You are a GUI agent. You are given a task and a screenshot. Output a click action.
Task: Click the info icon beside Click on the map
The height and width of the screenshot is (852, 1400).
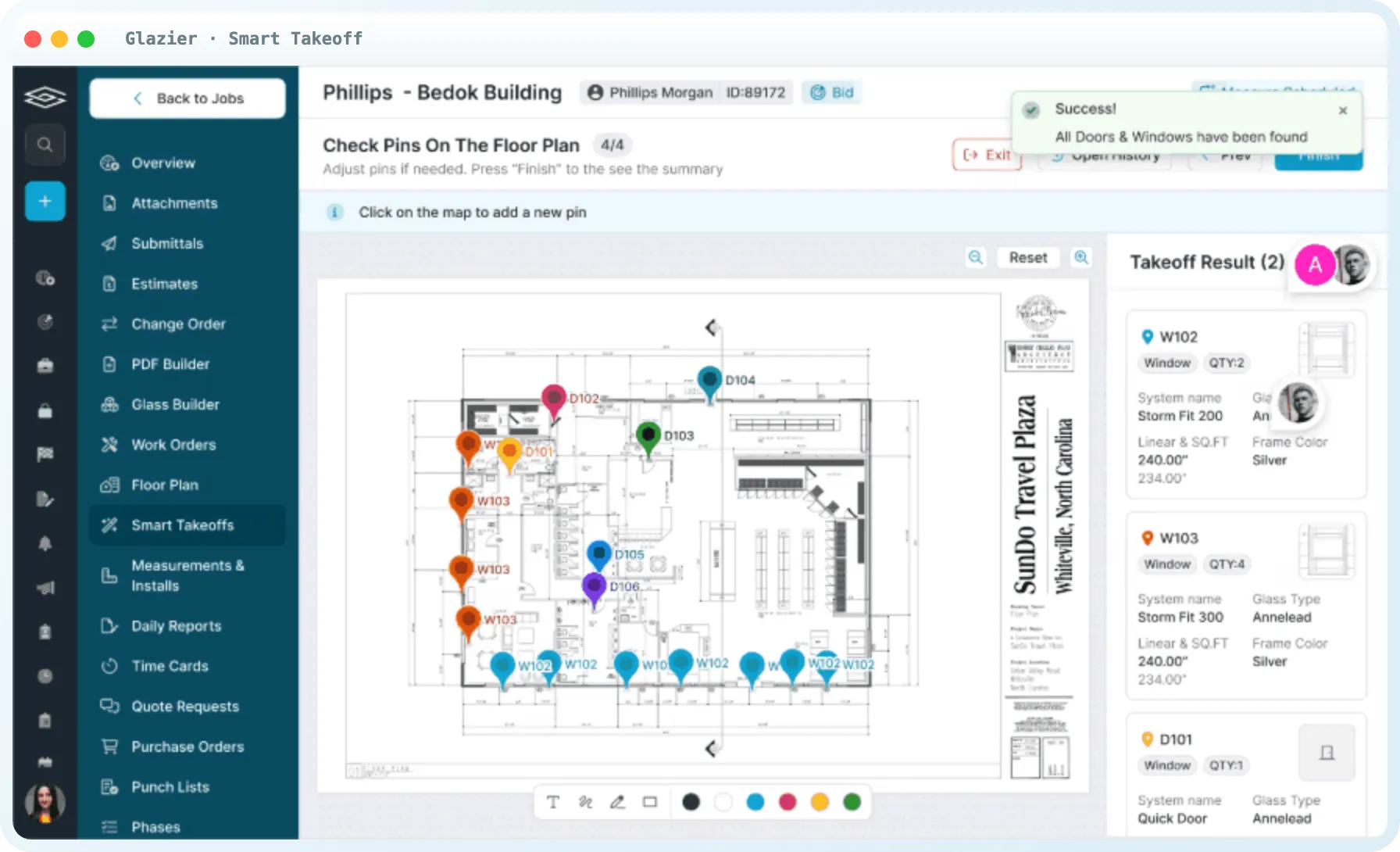[x=334, y=213]
